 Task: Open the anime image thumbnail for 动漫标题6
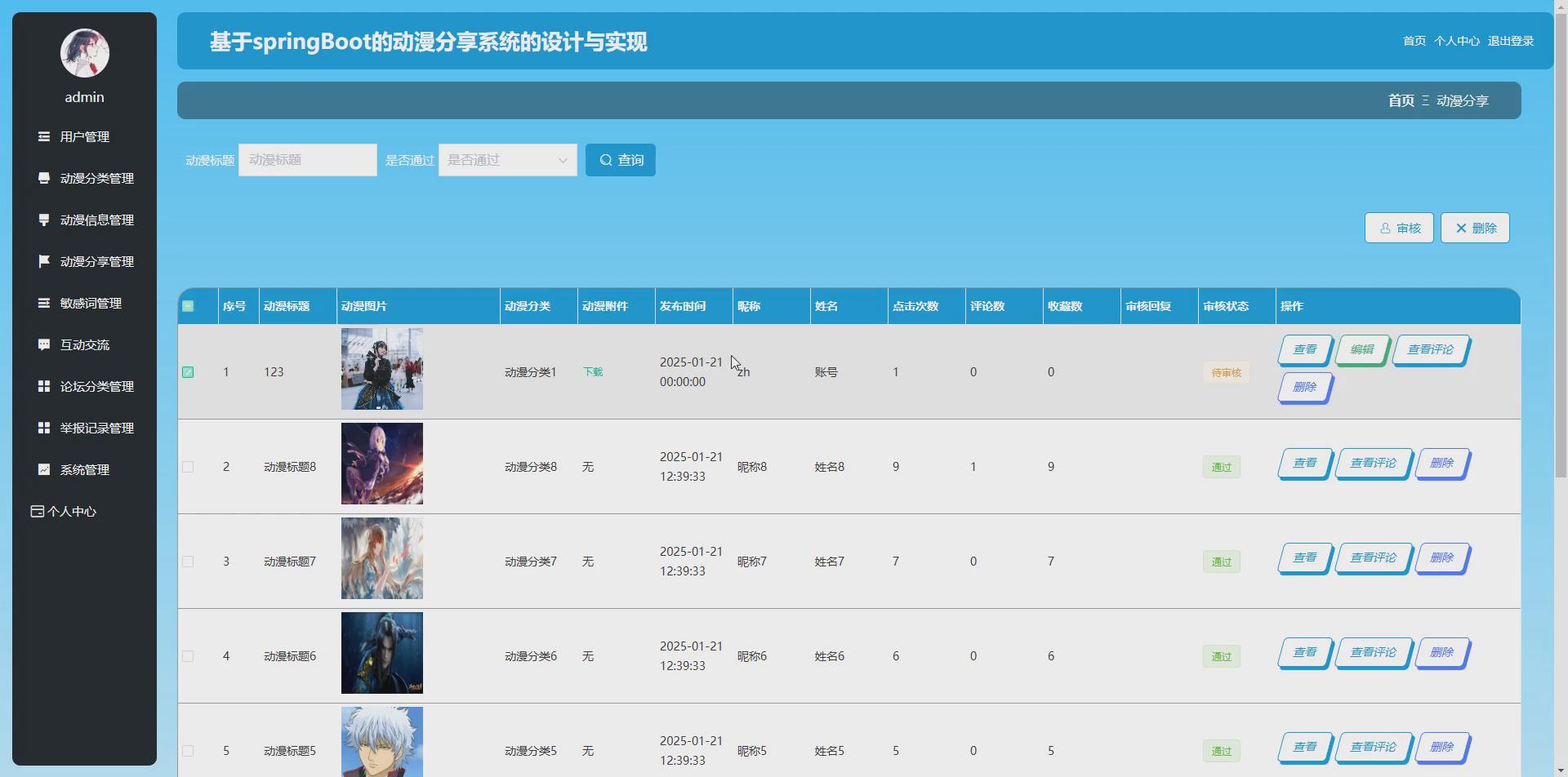(382, 653)
